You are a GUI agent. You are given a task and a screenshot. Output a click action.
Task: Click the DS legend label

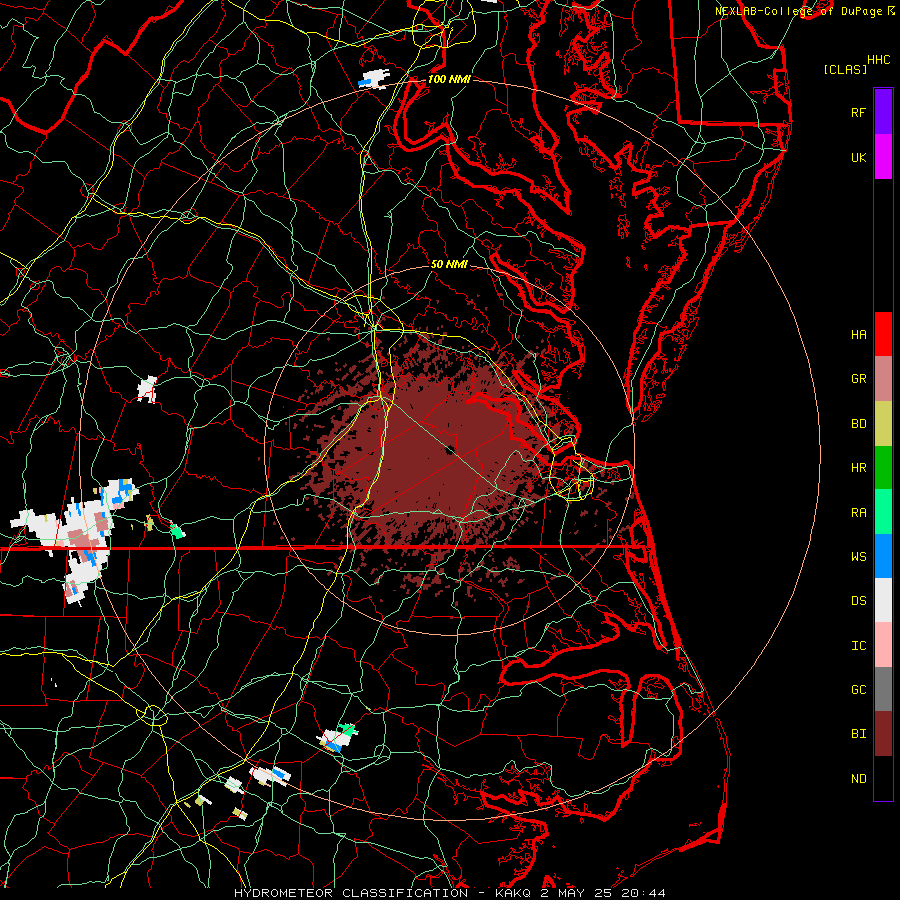tap(858, 601)
